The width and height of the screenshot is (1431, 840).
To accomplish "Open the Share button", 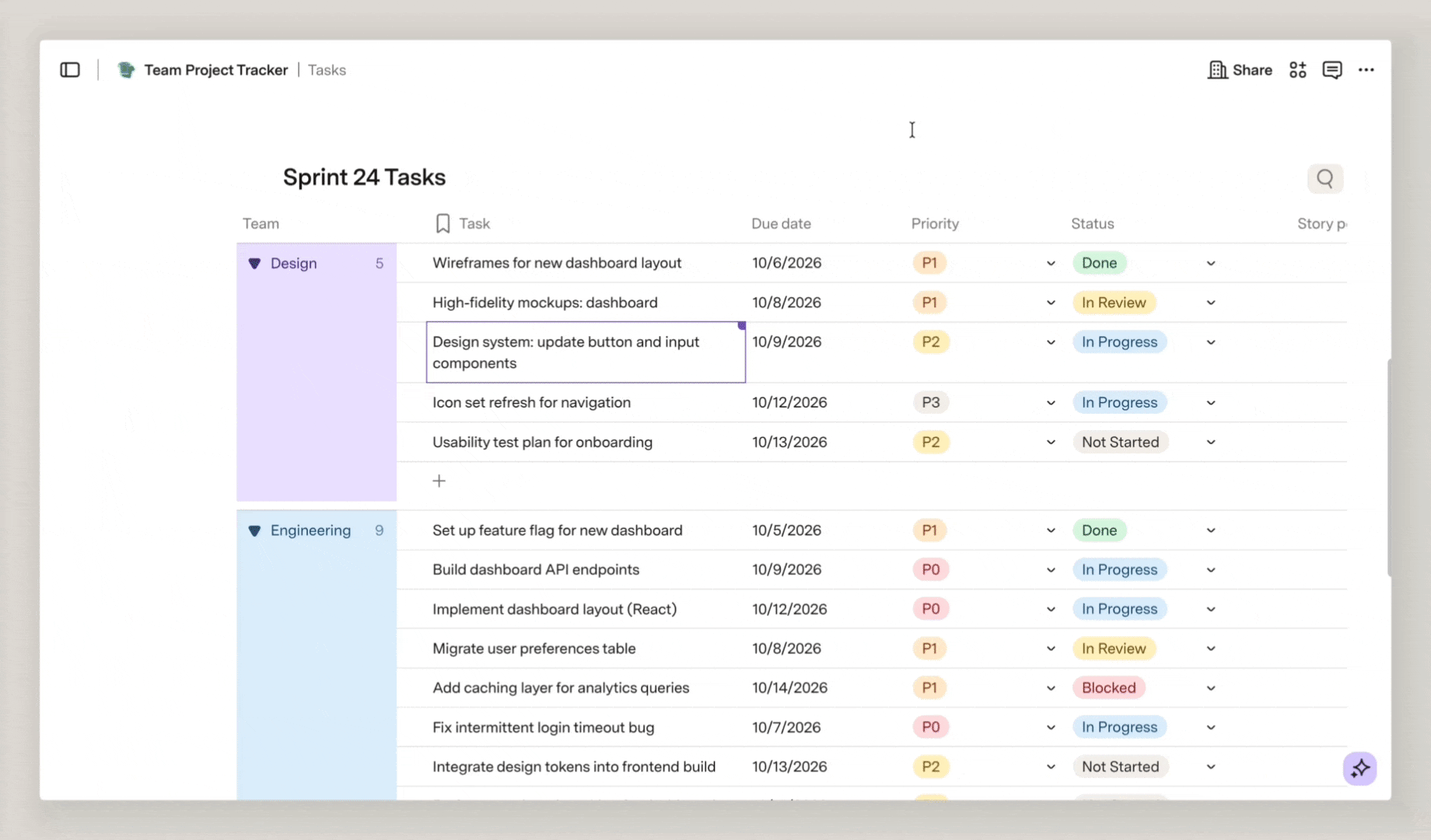I will pos(1240,70).
